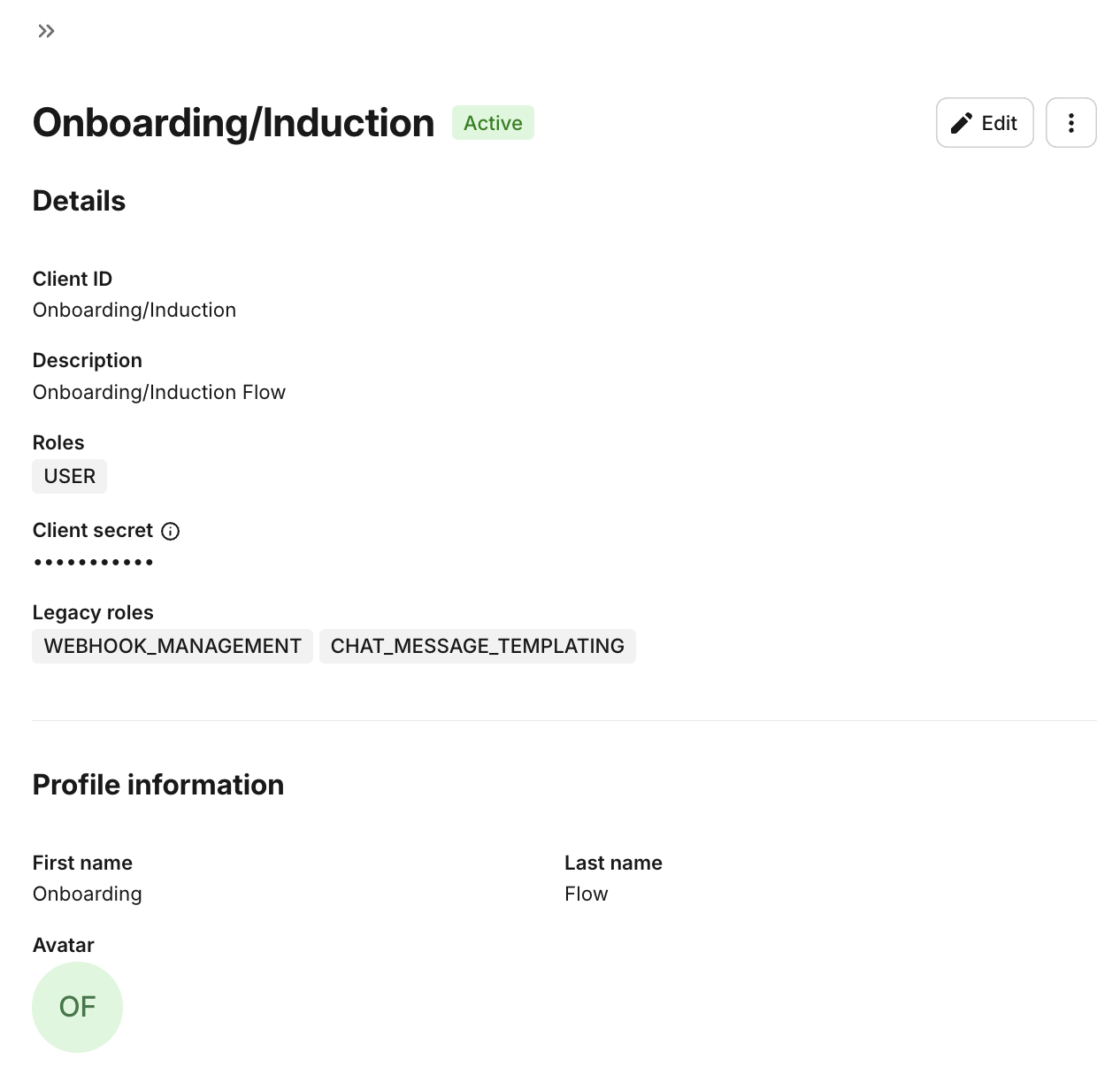Click the description text Onboarding/Induction Flow
Screen dimensions: 1120x1090
159,393
